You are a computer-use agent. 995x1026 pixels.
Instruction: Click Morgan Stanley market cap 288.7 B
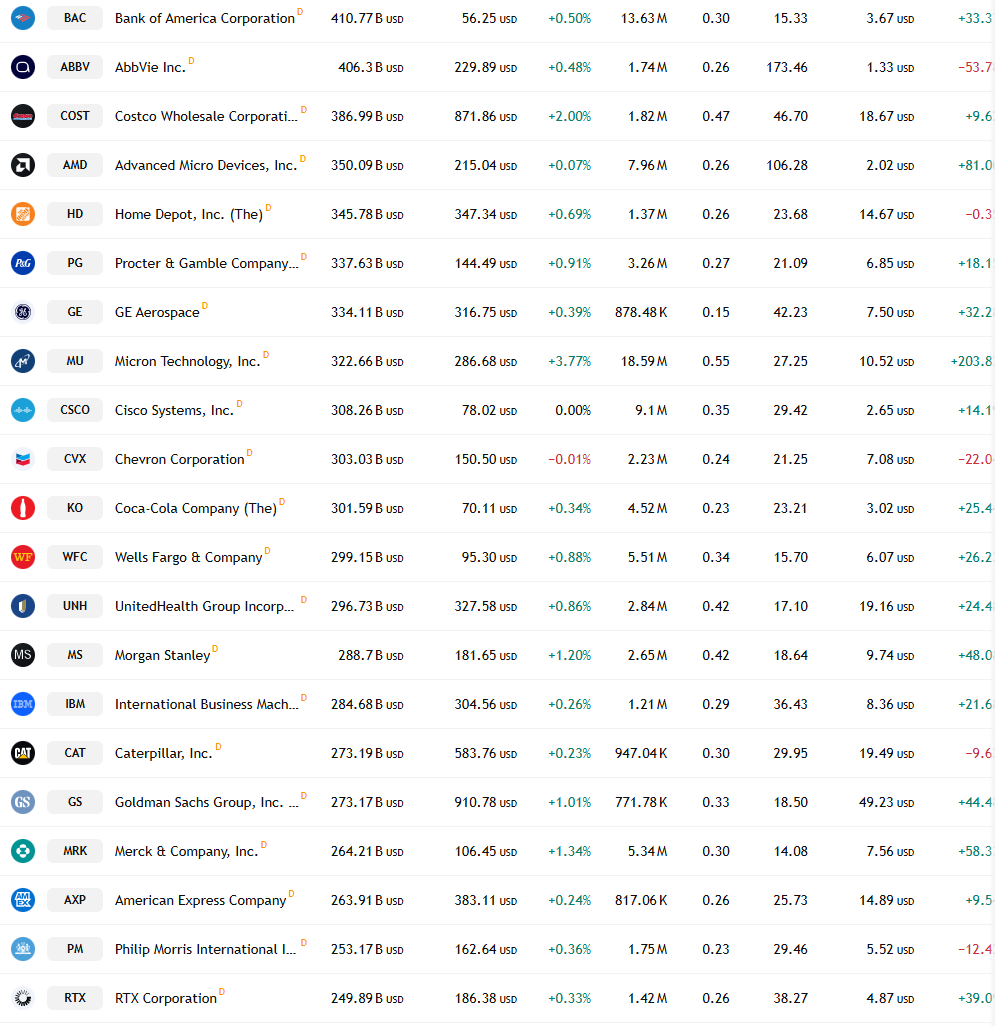coord(371,655)
